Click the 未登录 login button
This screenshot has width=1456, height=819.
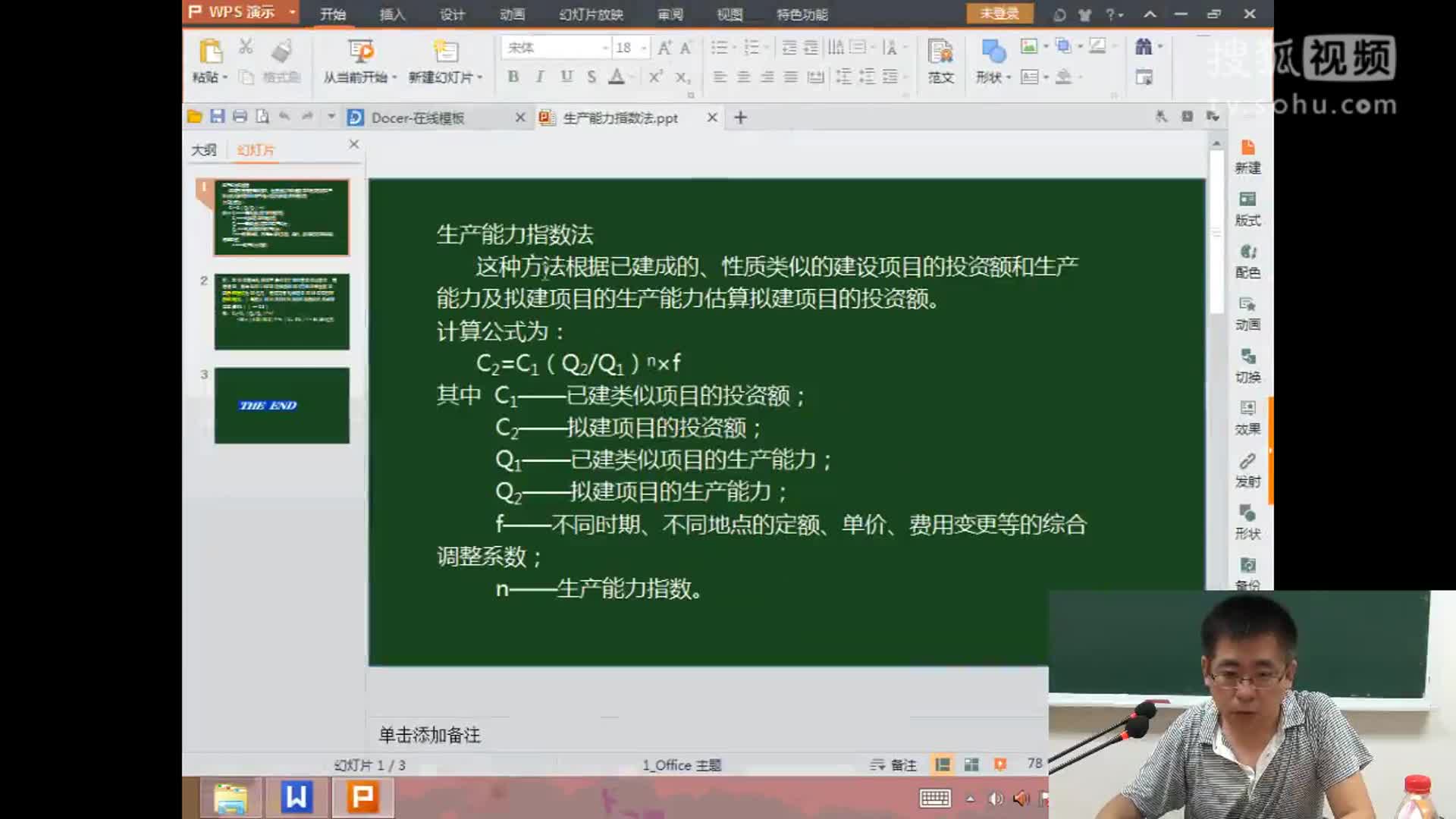pyautogui.click(x=999, y=14)
